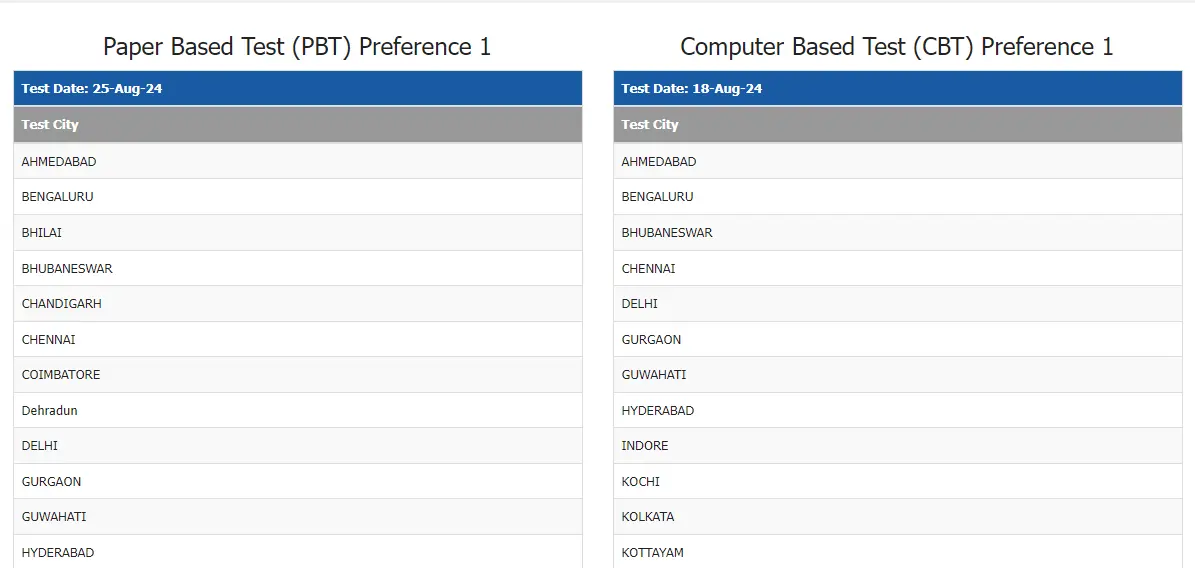Click KOTTAYAM in the CBT list
This screenshot has width=1195, height=568.
point(653,552)
